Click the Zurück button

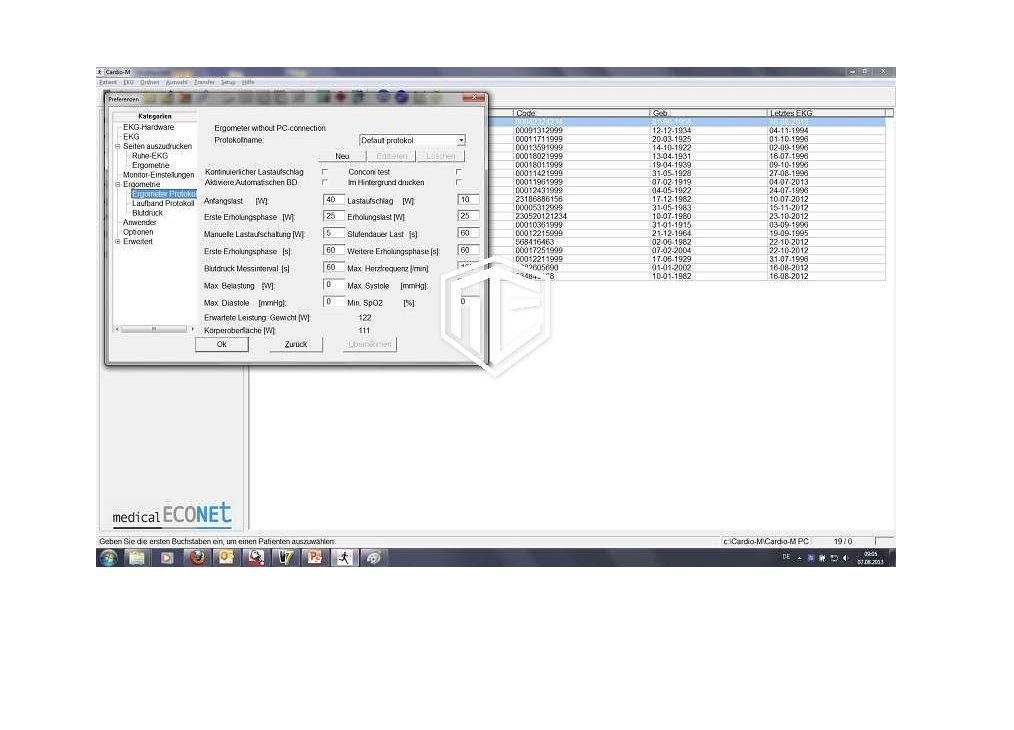[x=296, y=345]
